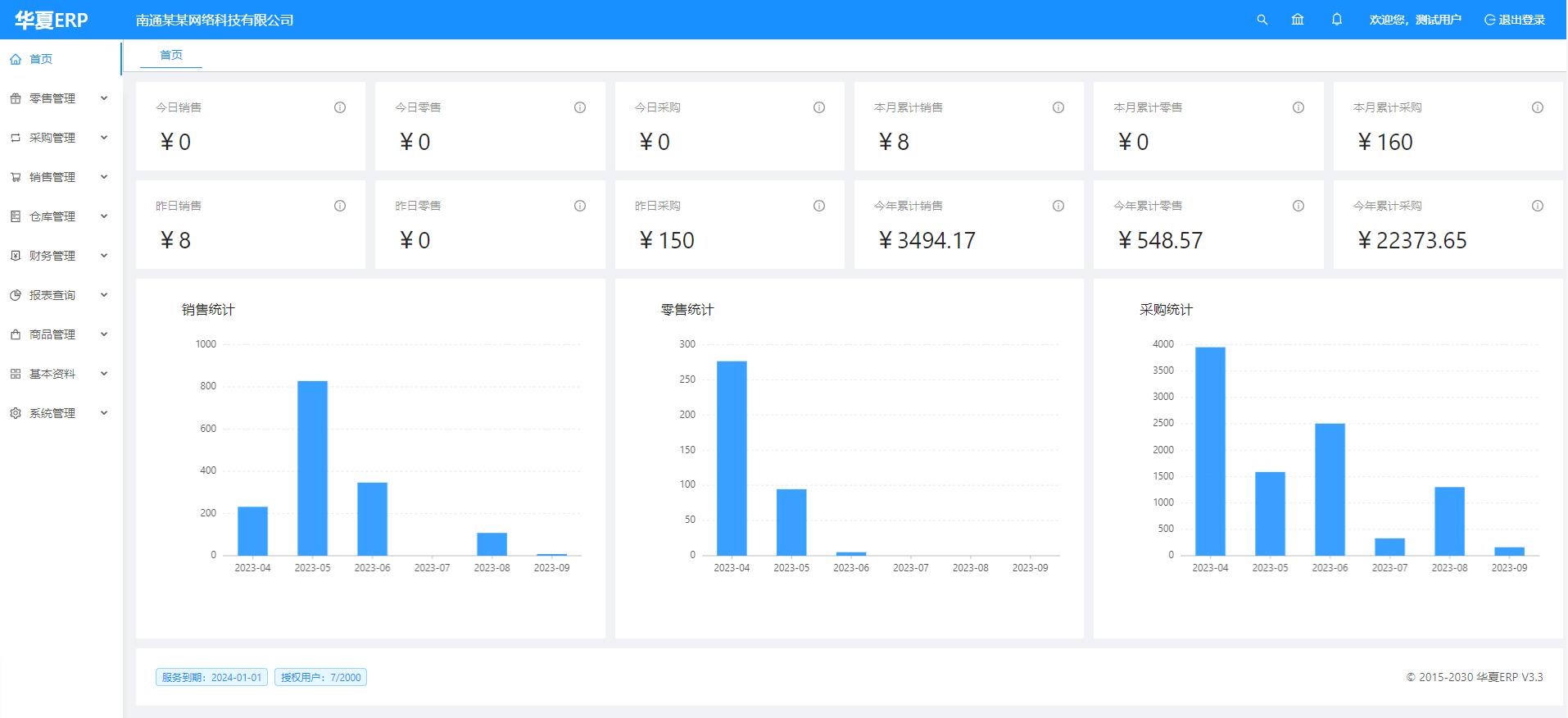
Task: Open the bank building icon in header
Action: coord(1298,20)
